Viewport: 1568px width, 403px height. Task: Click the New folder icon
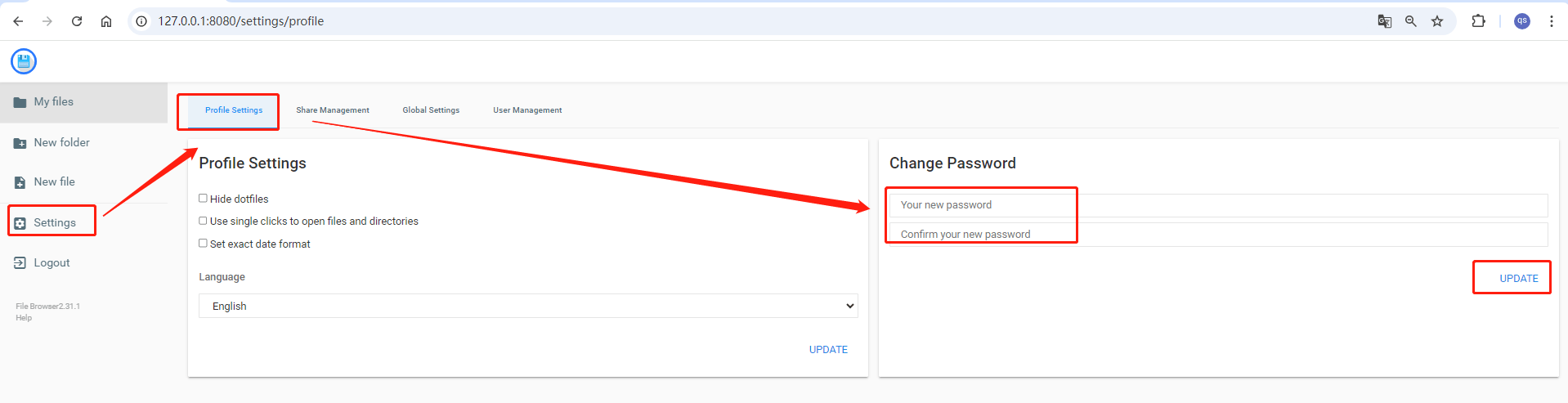(x=20, y=143)
